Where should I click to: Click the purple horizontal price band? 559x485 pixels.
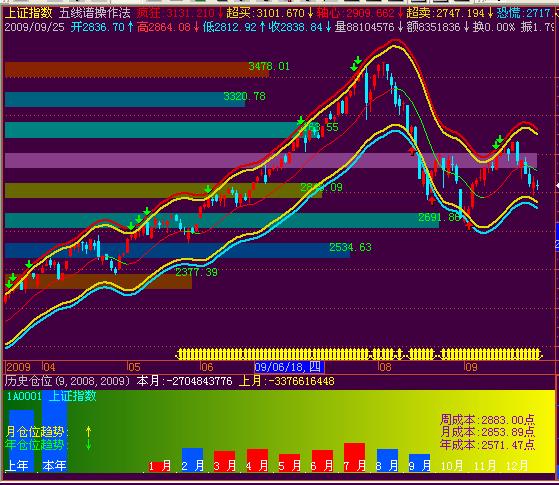(x=271, y=160)
